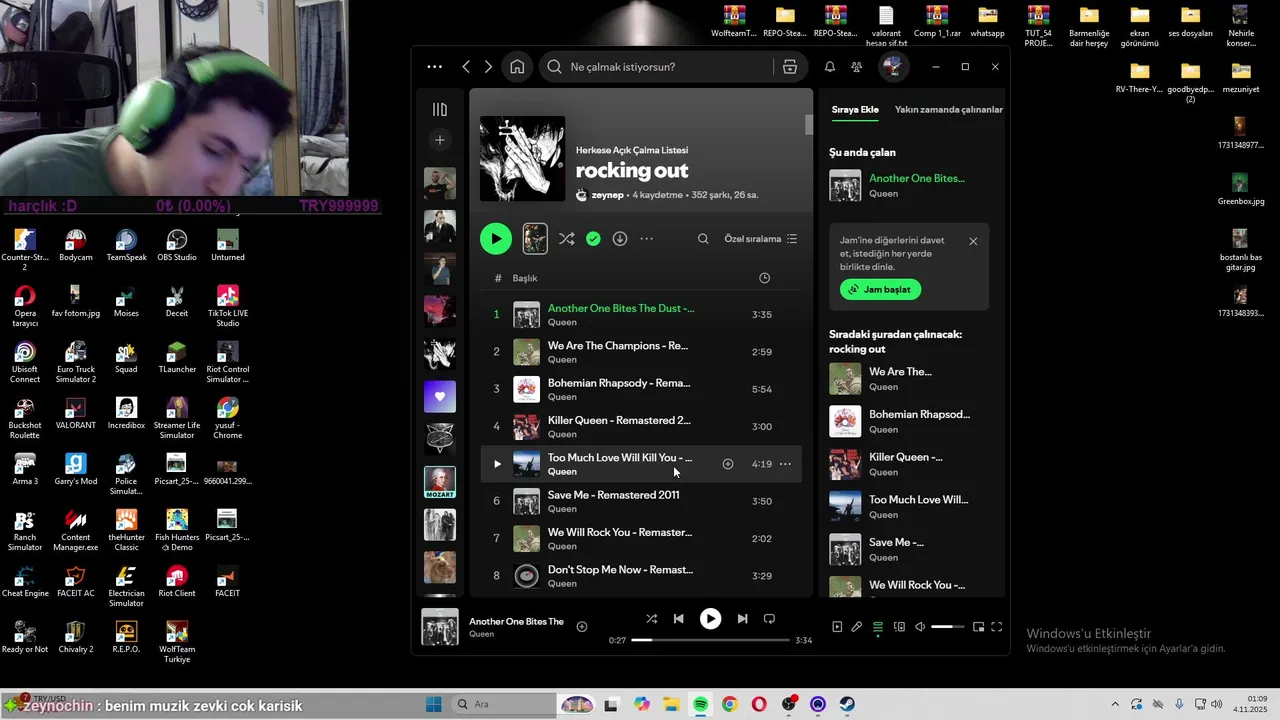This screenshot has width=1280, height=720.
Task: Mute using the volume speaker icon
Action: tap(920, 627)
